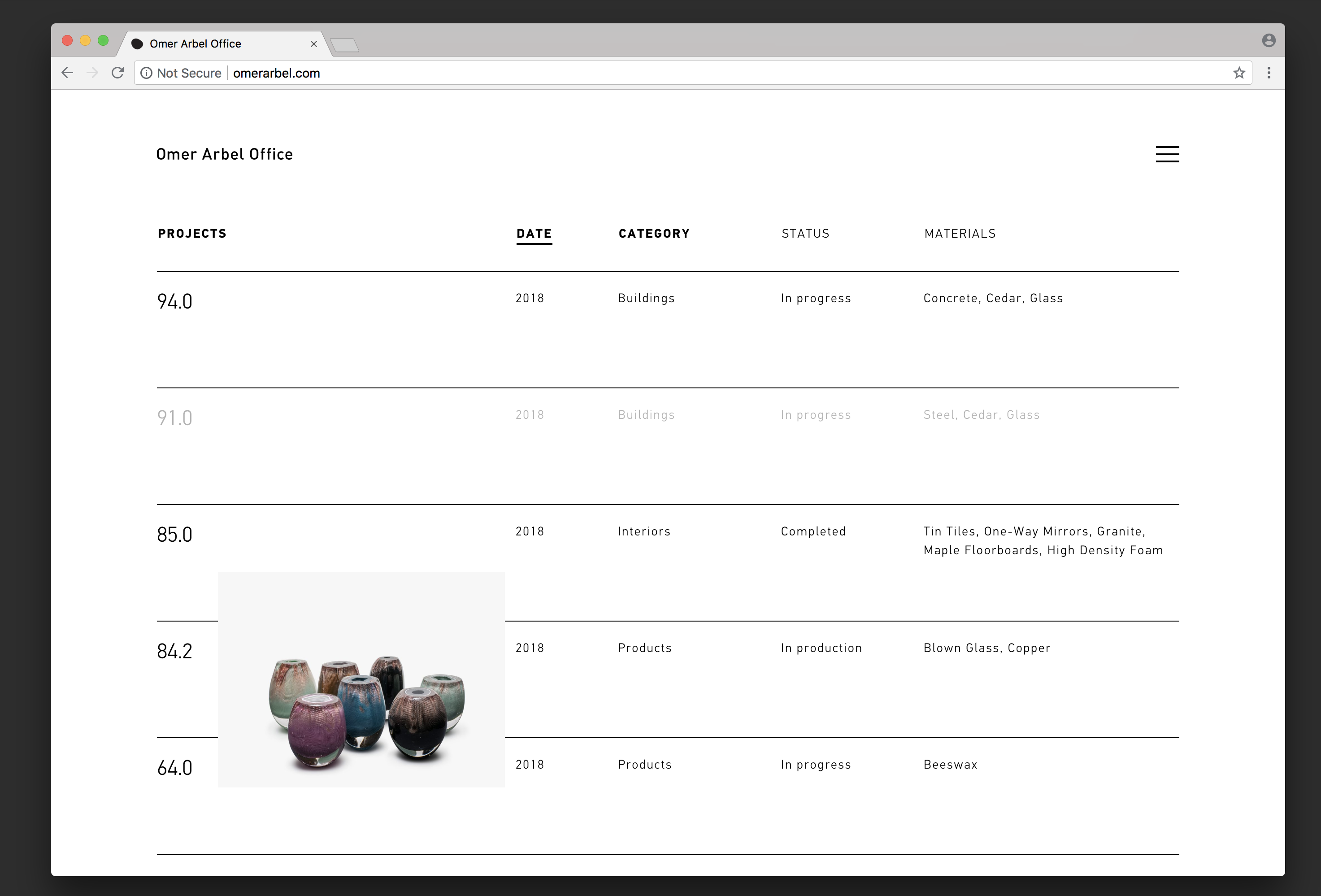Click the Chrome profile avatar icon
This screenshot has height=896, width=1321.
pos(1269,40)
